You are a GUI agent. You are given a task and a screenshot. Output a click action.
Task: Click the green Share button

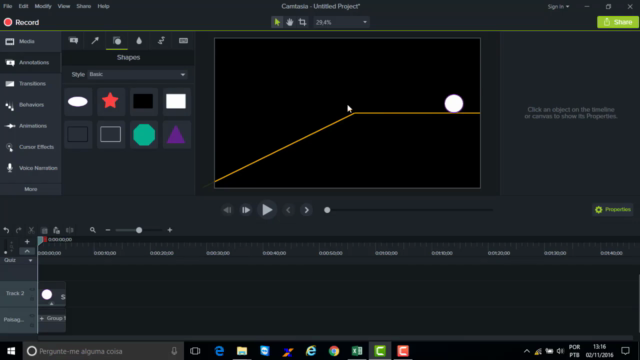618,22
